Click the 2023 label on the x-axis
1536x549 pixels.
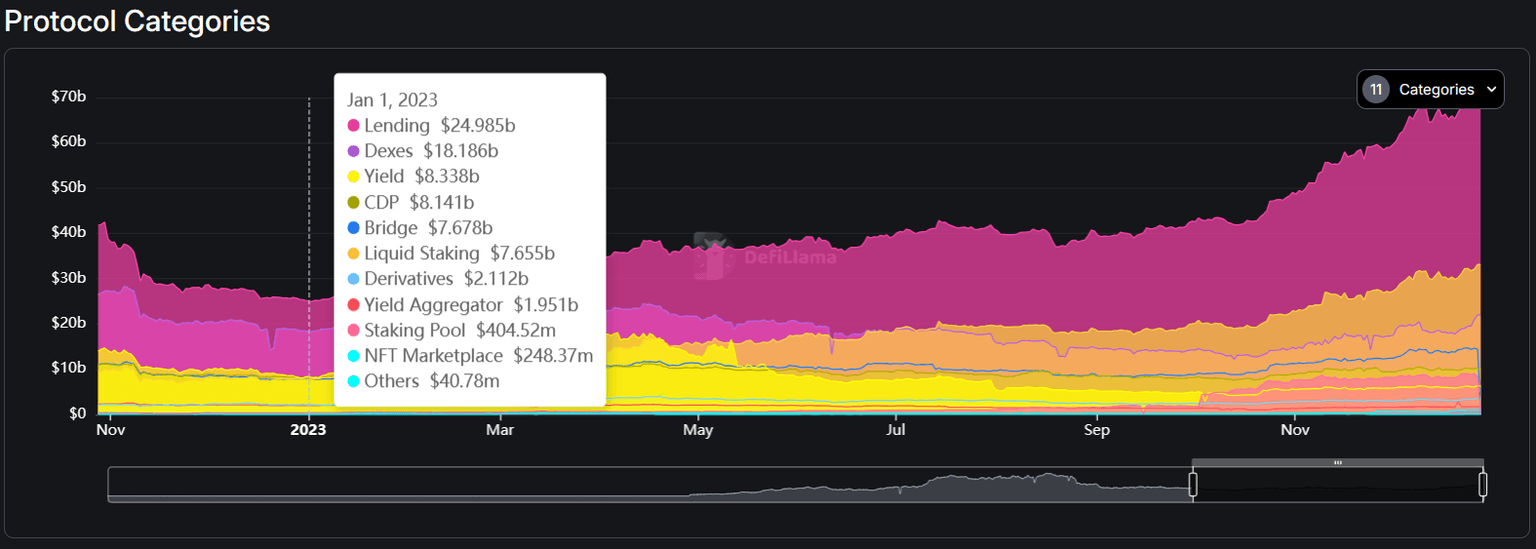(308, 430)
